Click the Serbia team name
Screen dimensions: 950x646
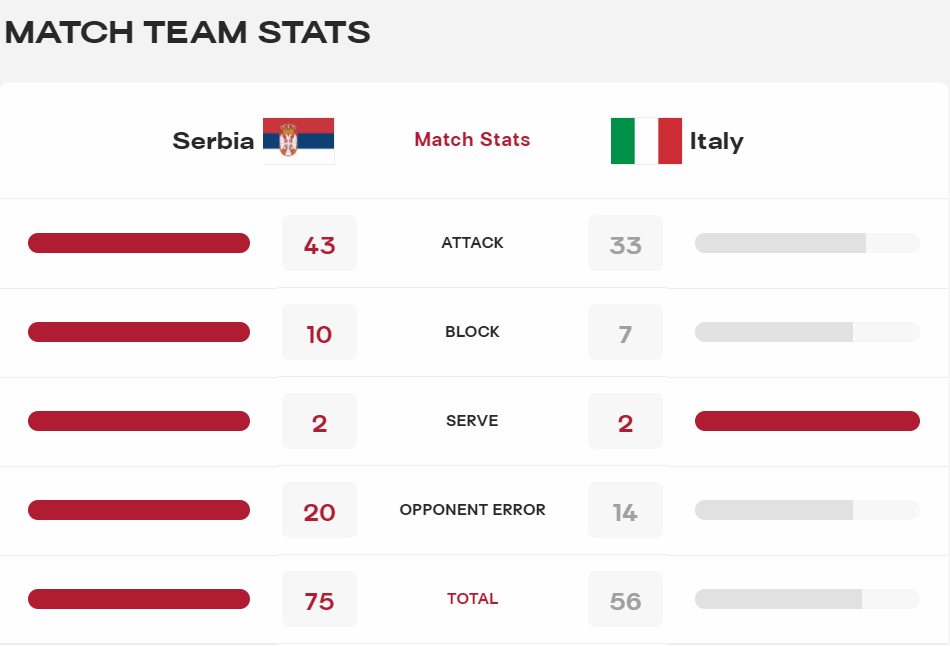pos(213,141)
